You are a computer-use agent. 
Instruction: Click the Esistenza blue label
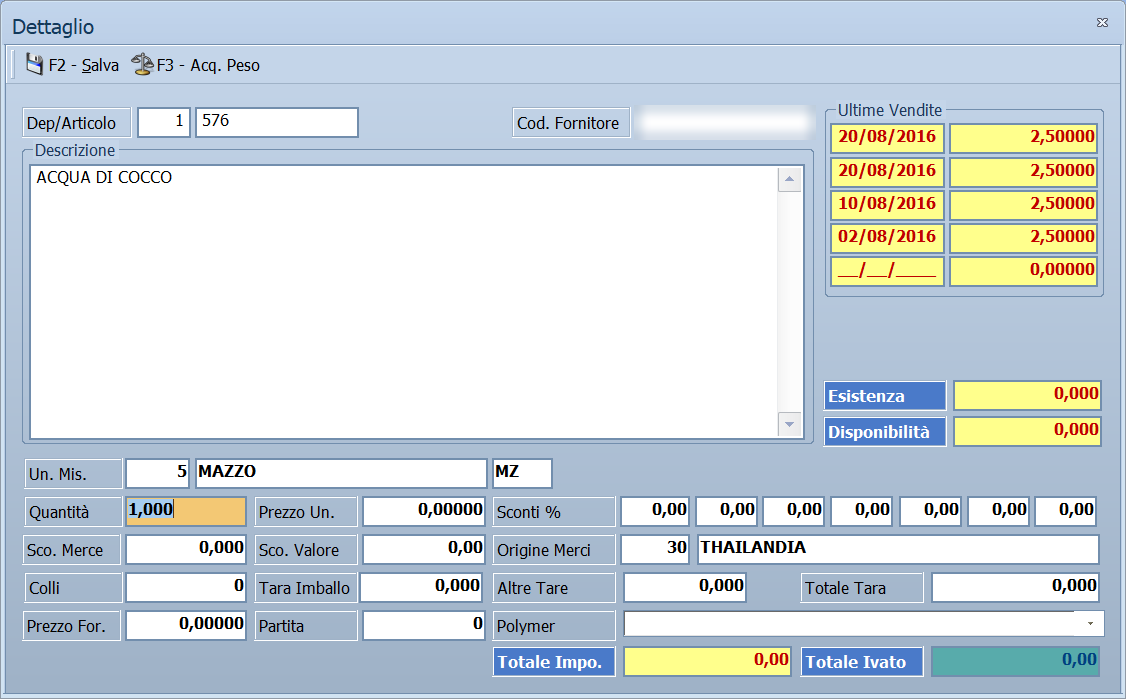click(x=885, y=396)
